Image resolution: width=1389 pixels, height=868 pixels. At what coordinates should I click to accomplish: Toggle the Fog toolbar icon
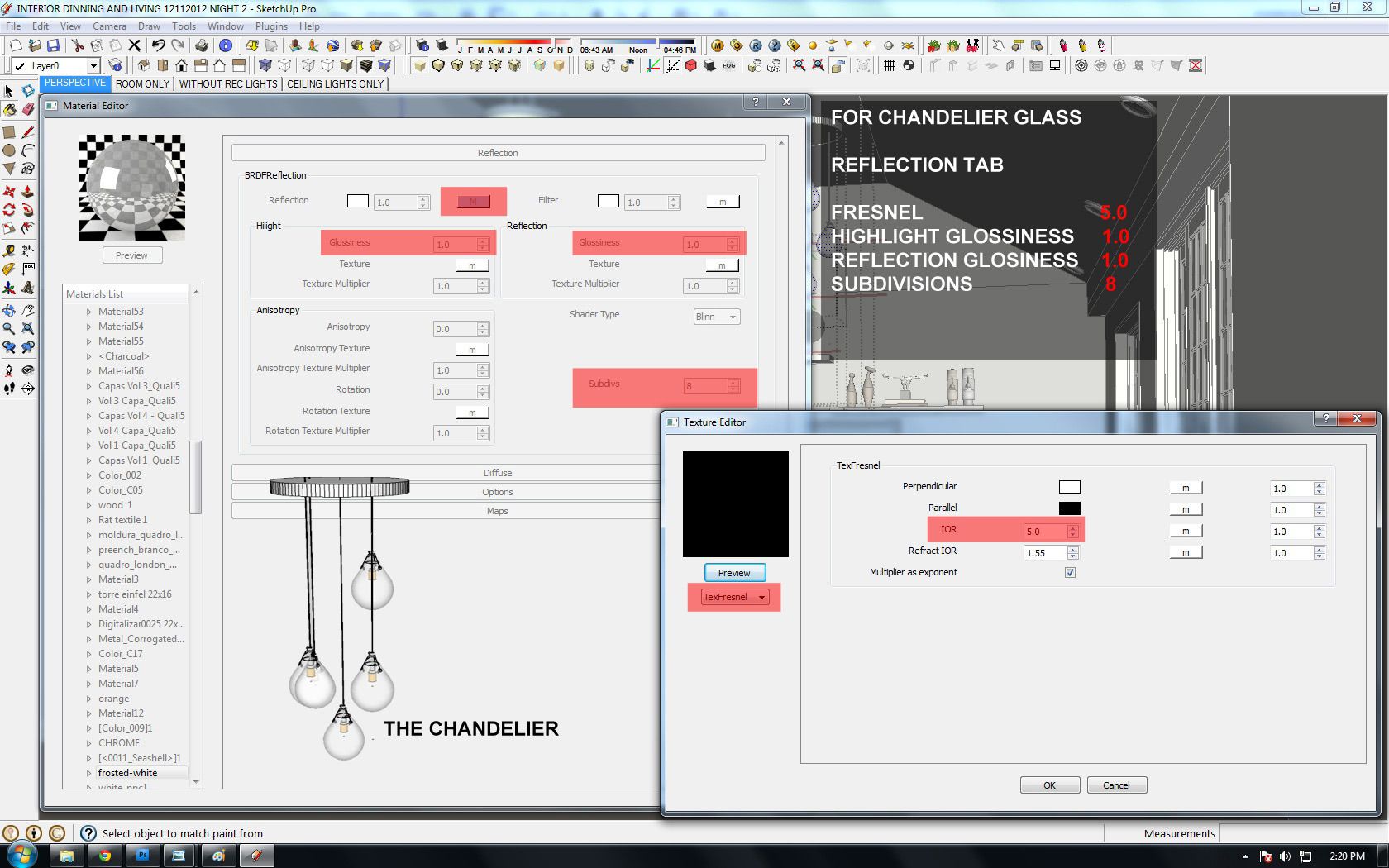729,65
